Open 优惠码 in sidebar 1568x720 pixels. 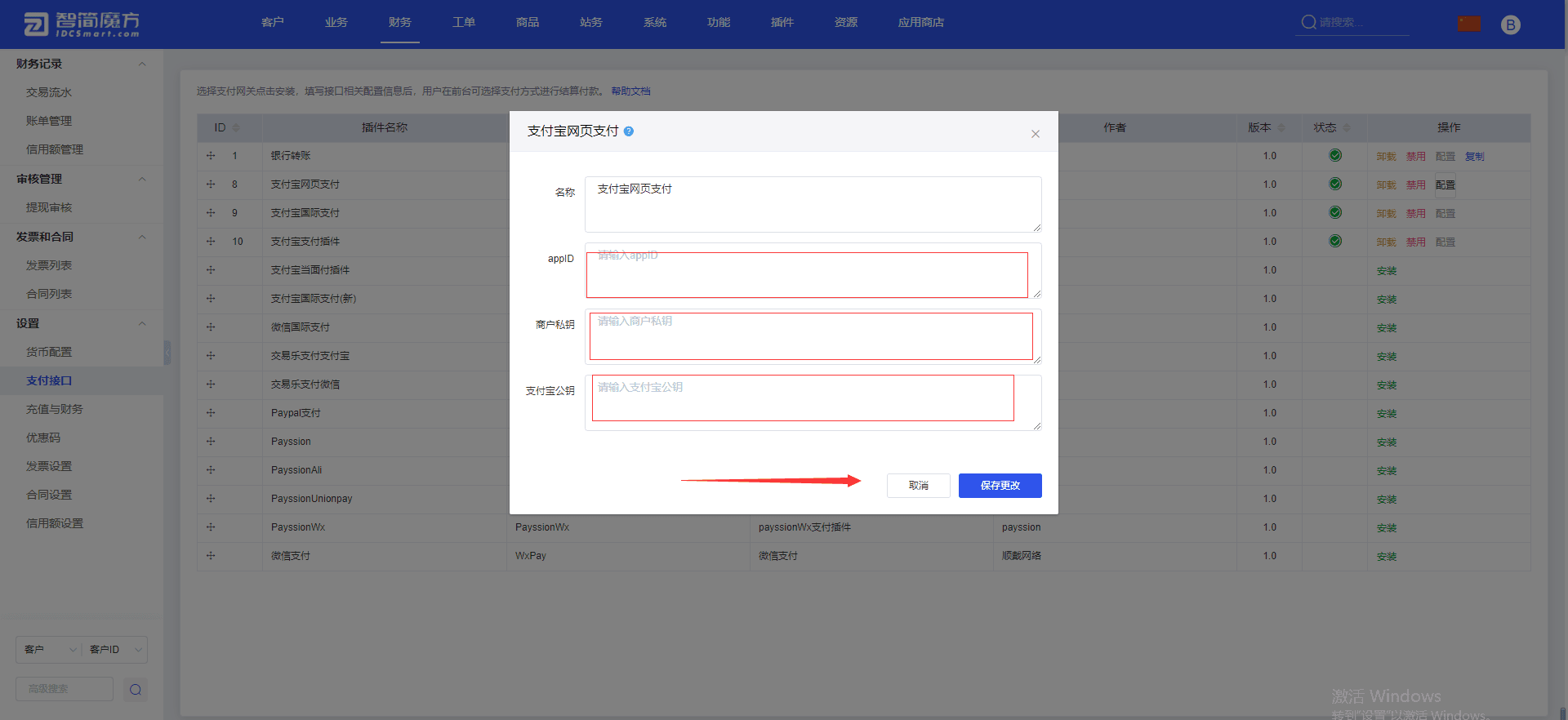click(43, 438)
